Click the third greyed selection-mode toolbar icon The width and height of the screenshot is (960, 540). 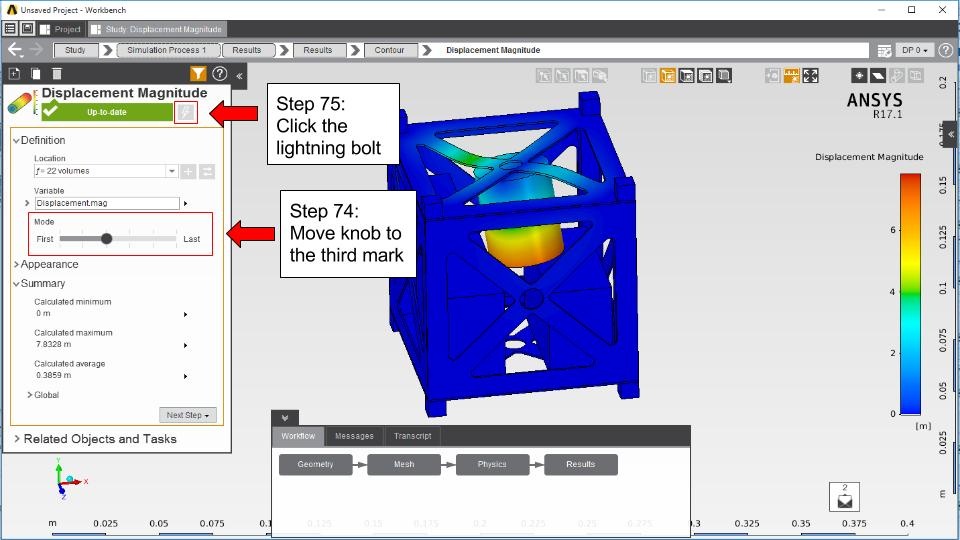581,76
